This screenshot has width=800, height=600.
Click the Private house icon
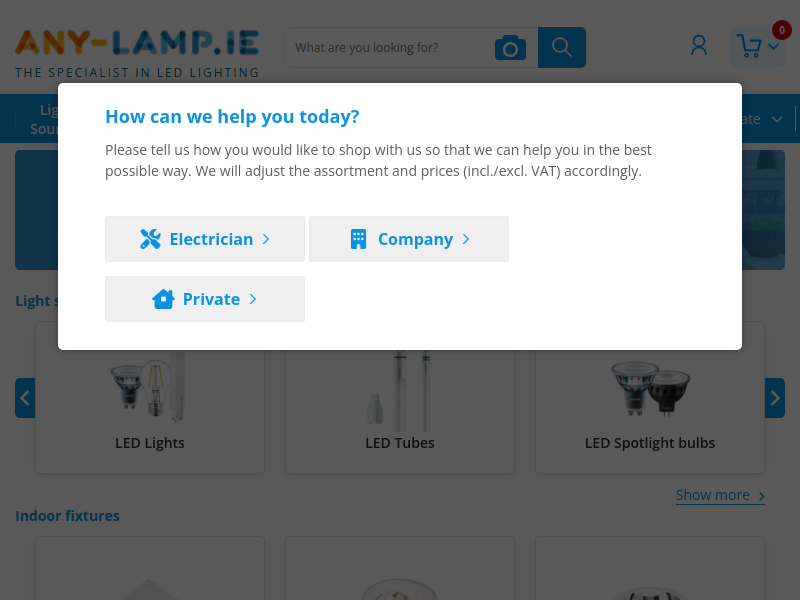[163, 299]
